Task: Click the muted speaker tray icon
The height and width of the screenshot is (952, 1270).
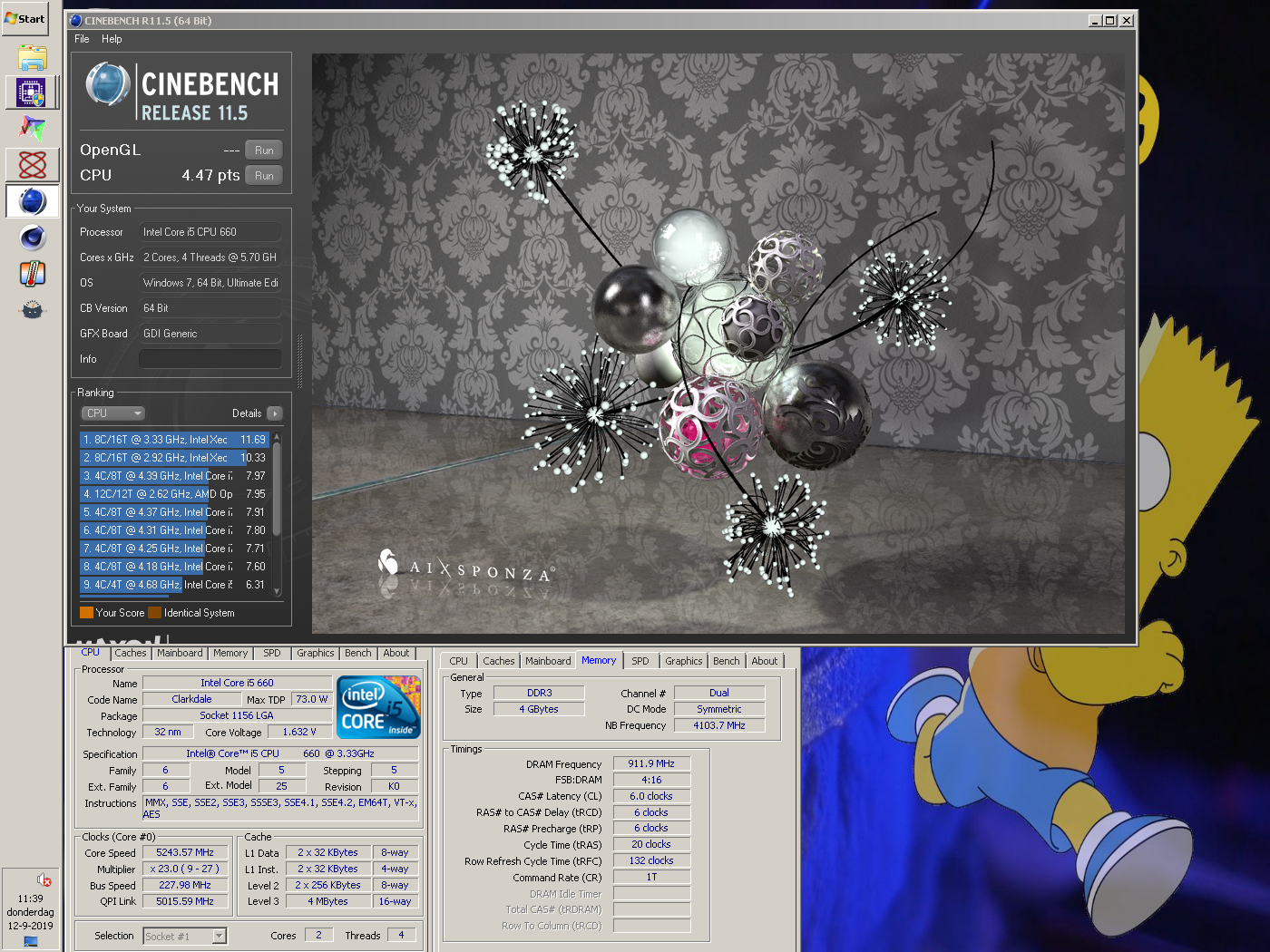Action: (44, 879)
